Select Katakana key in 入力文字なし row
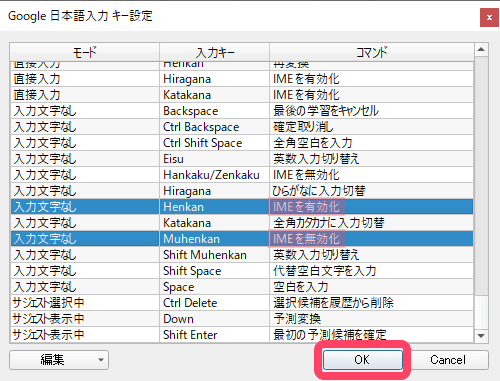500x381 pixels. 214,223
